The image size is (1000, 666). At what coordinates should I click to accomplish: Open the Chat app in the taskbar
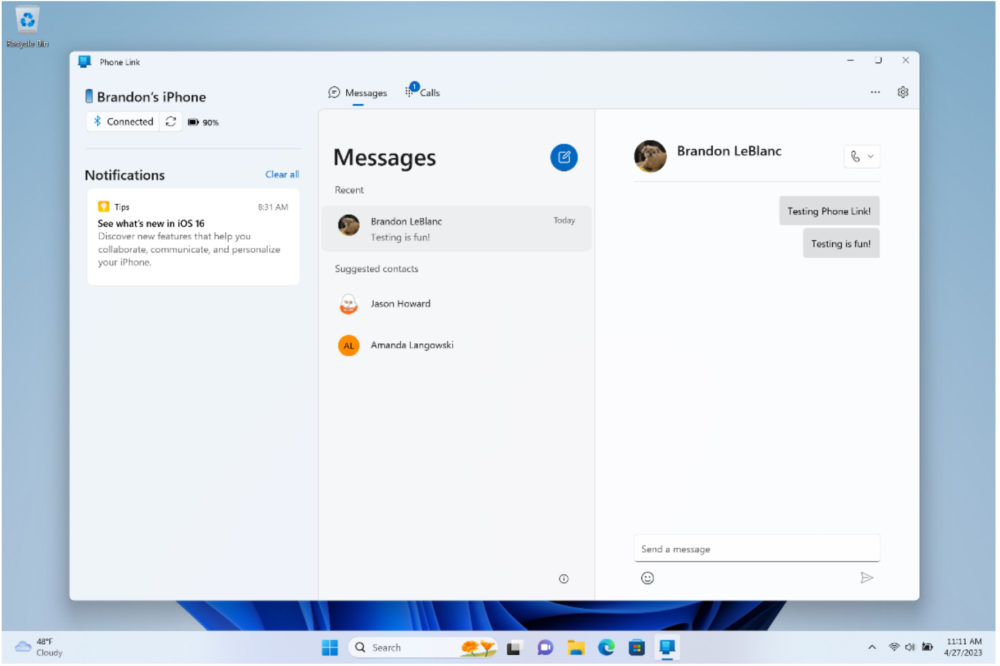546,649
